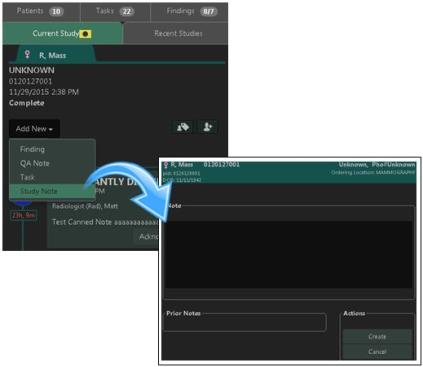Screen dimensions: 423x367
Task: Click the Create button in Actions
Action: click(x=377, y=337)
